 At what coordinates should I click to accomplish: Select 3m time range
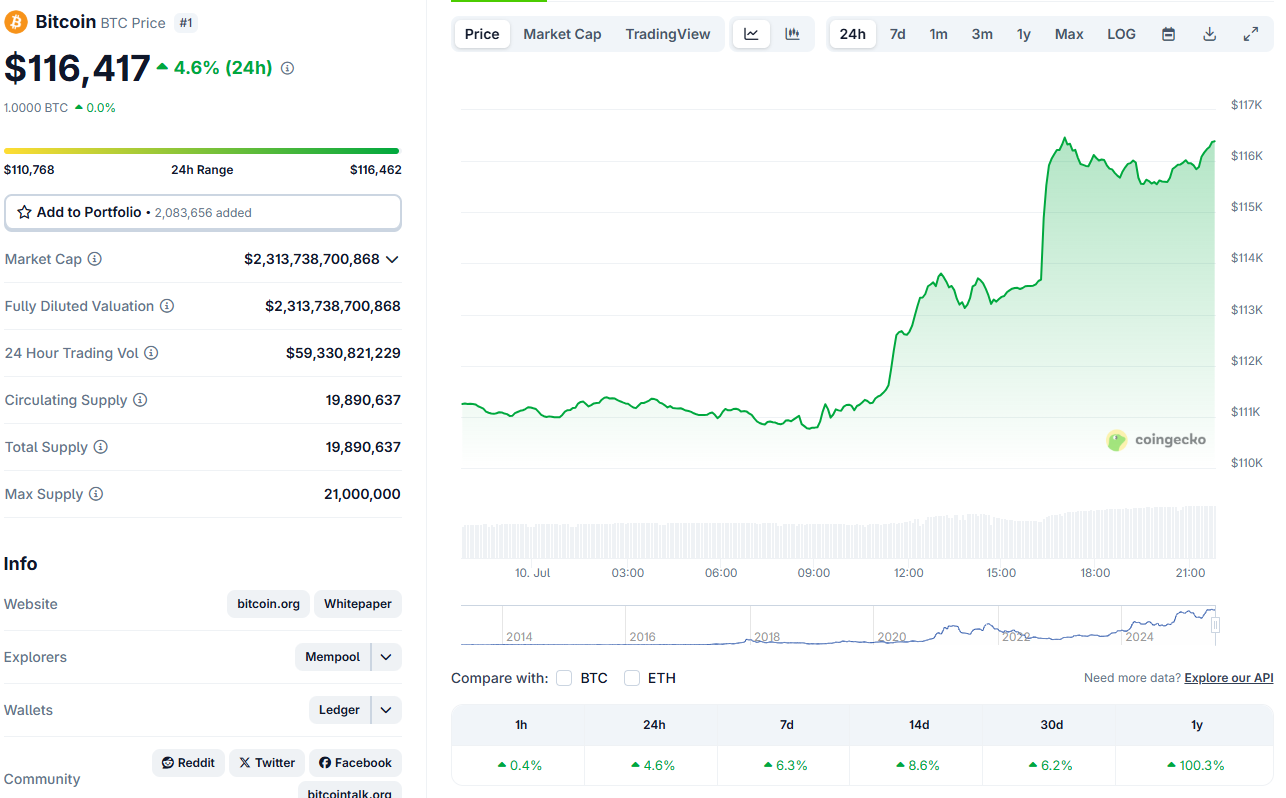point(982,34)
